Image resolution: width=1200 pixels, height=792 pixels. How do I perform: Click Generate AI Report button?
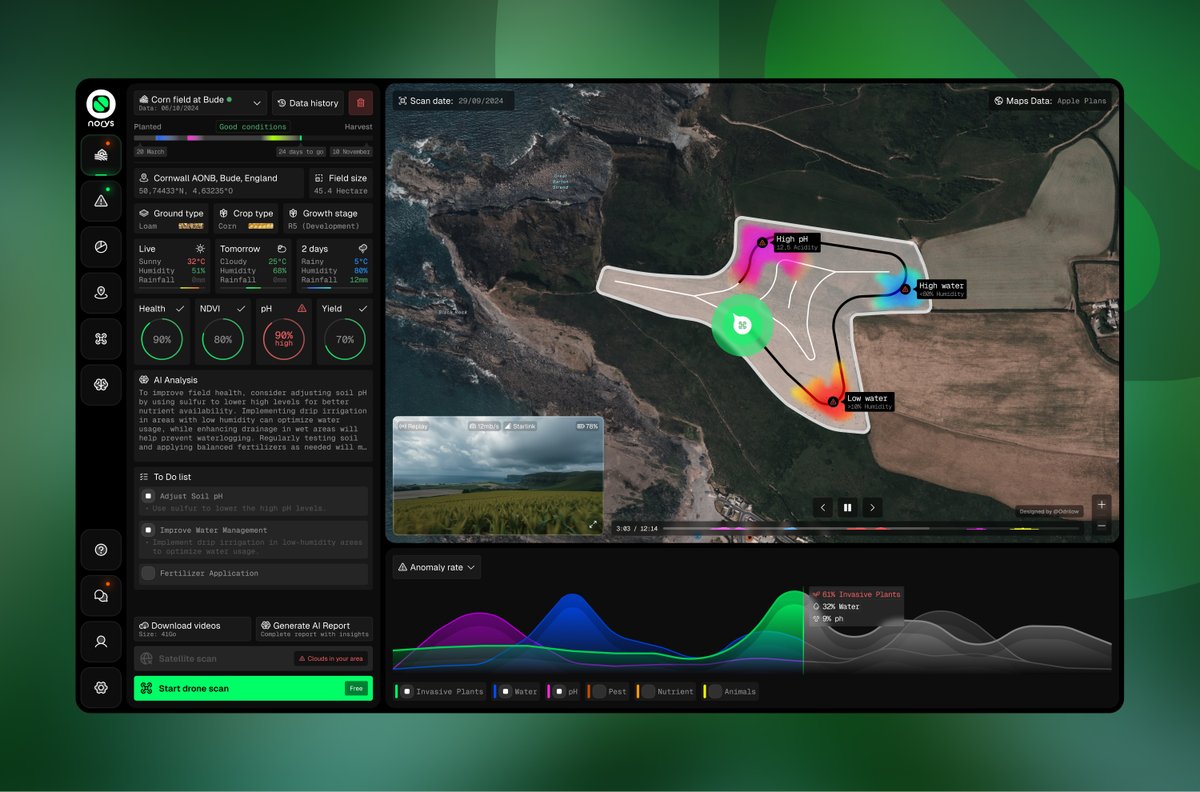coord(314,629)
